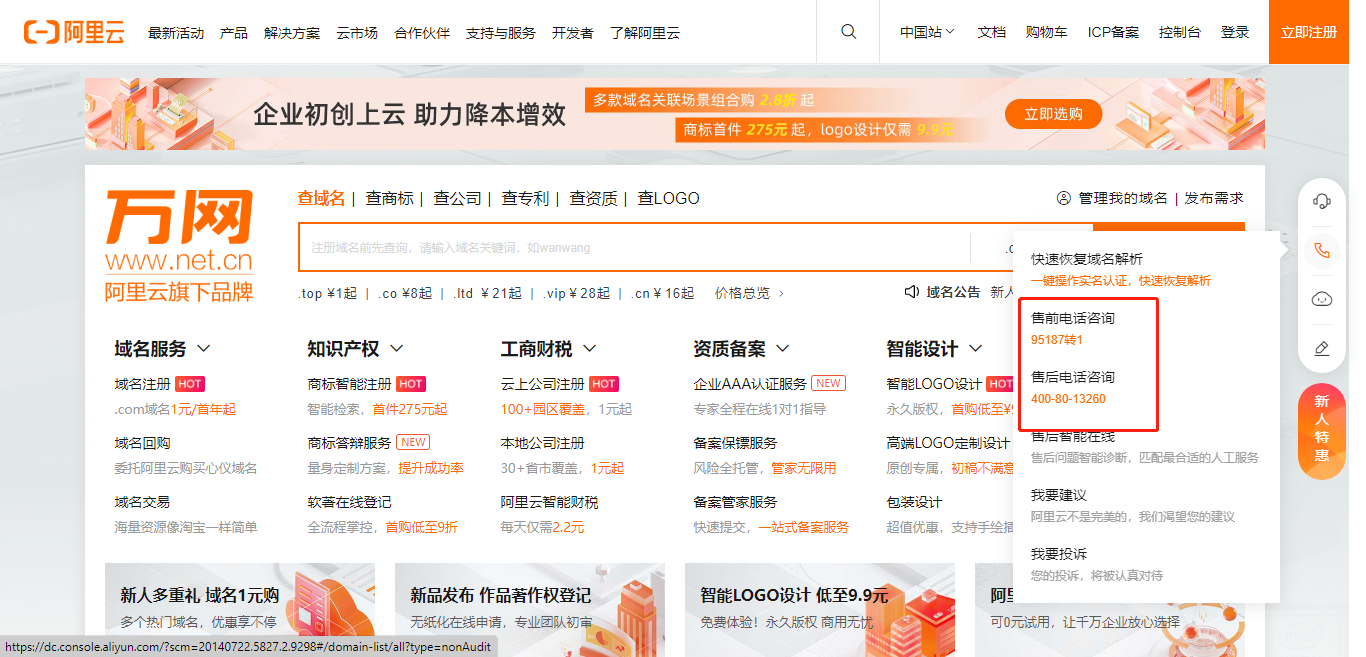The width and height of the screenshot is (1366, 657).
Task: Click the 立即注册 button
Action: pyautogui.click(x=1308, y=32)
